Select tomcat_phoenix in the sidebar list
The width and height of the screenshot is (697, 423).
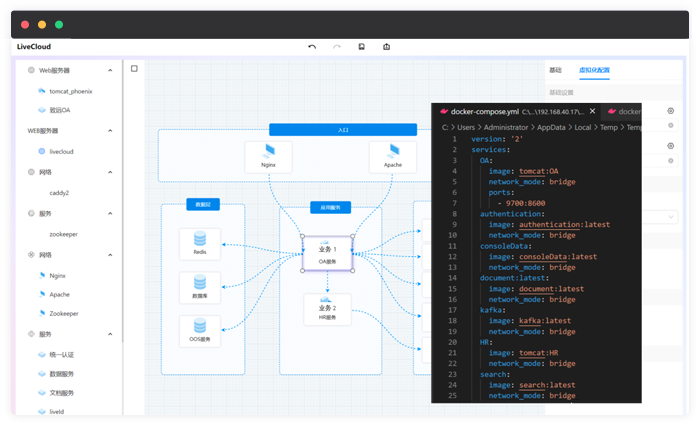tap(70, 91)
